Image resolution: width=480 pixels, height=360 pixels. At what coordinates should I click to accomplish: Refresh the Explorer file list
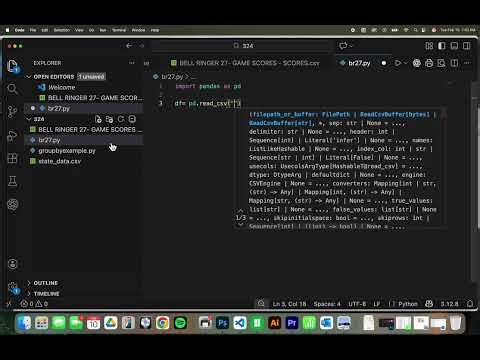[121, 119]
